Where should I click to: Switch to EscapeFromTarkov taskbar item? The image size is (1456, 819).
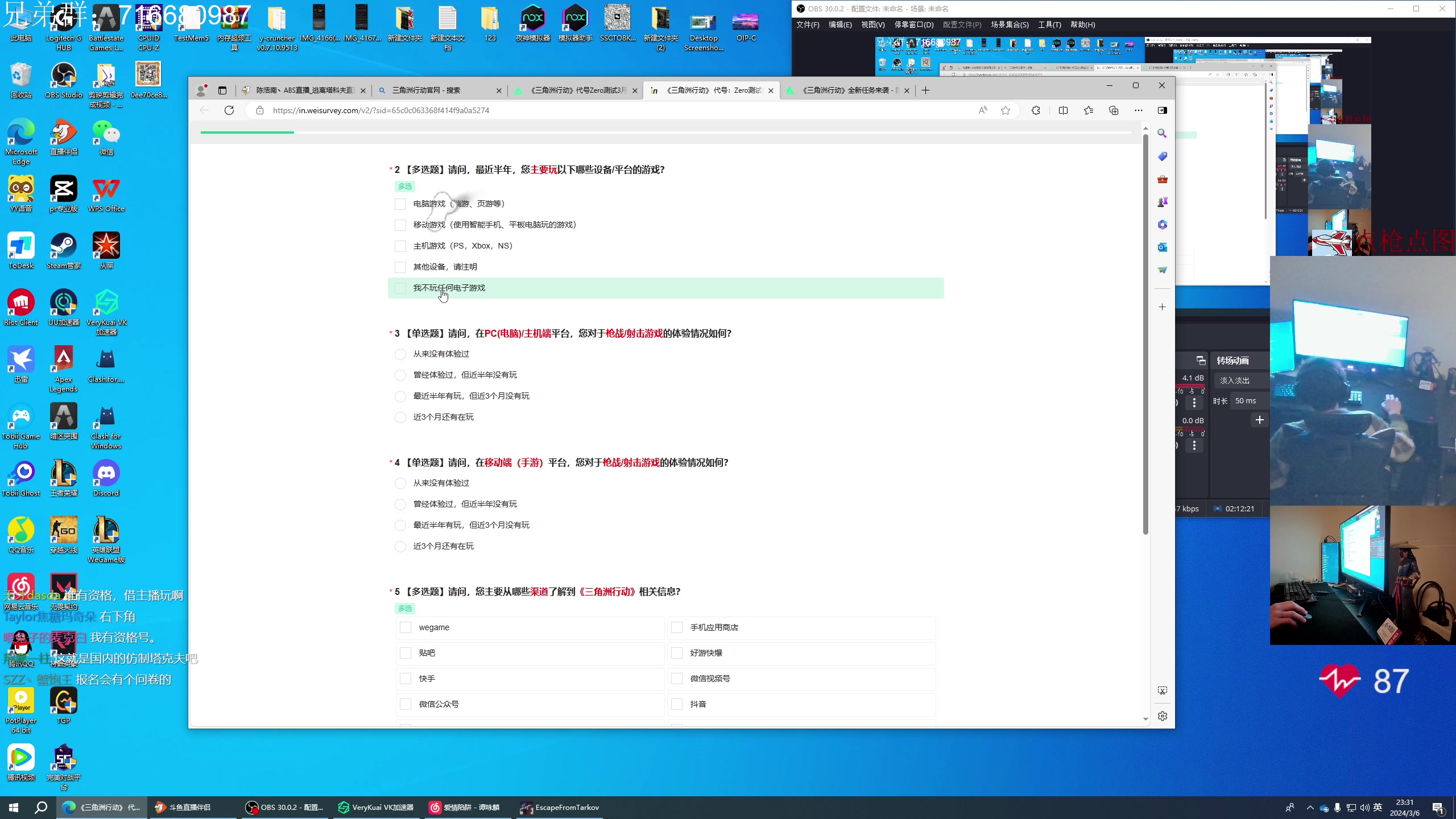tap(560, 807)
